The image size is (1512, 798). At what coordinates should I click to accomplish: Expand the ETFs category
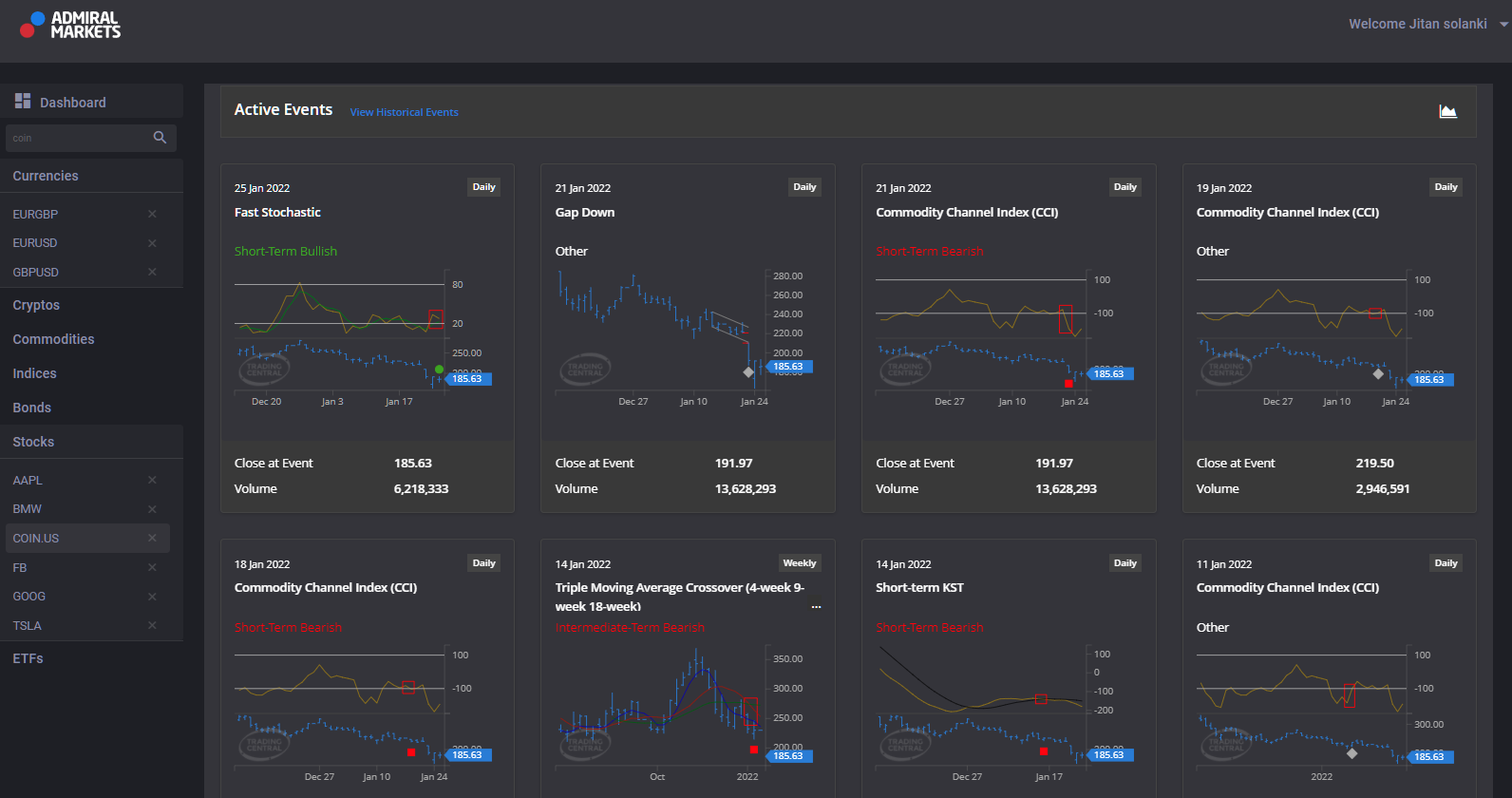pos(28,658)
